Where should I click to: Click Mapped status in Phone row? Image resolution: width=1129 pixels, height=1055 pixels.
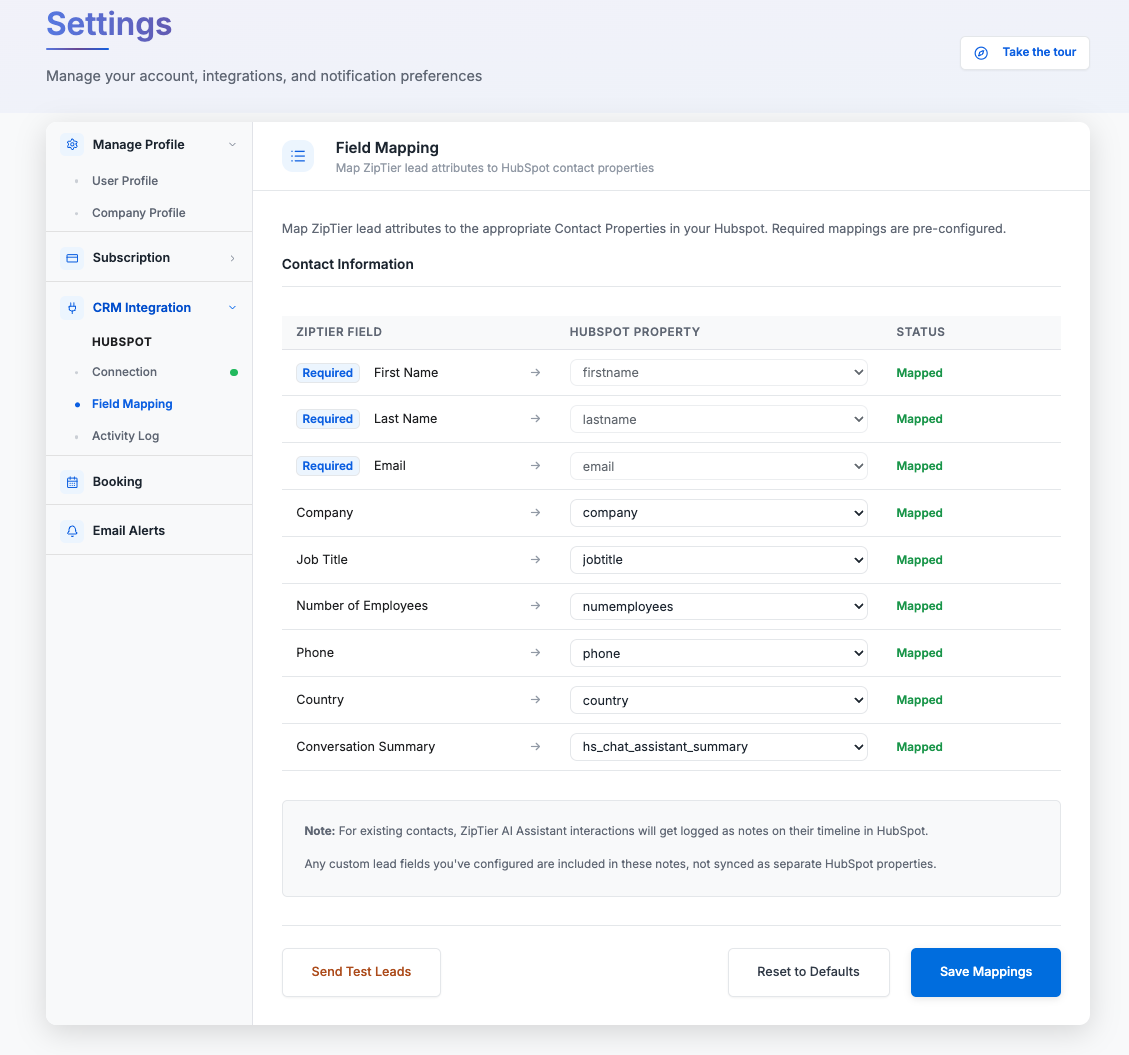[x=919, y=653]
